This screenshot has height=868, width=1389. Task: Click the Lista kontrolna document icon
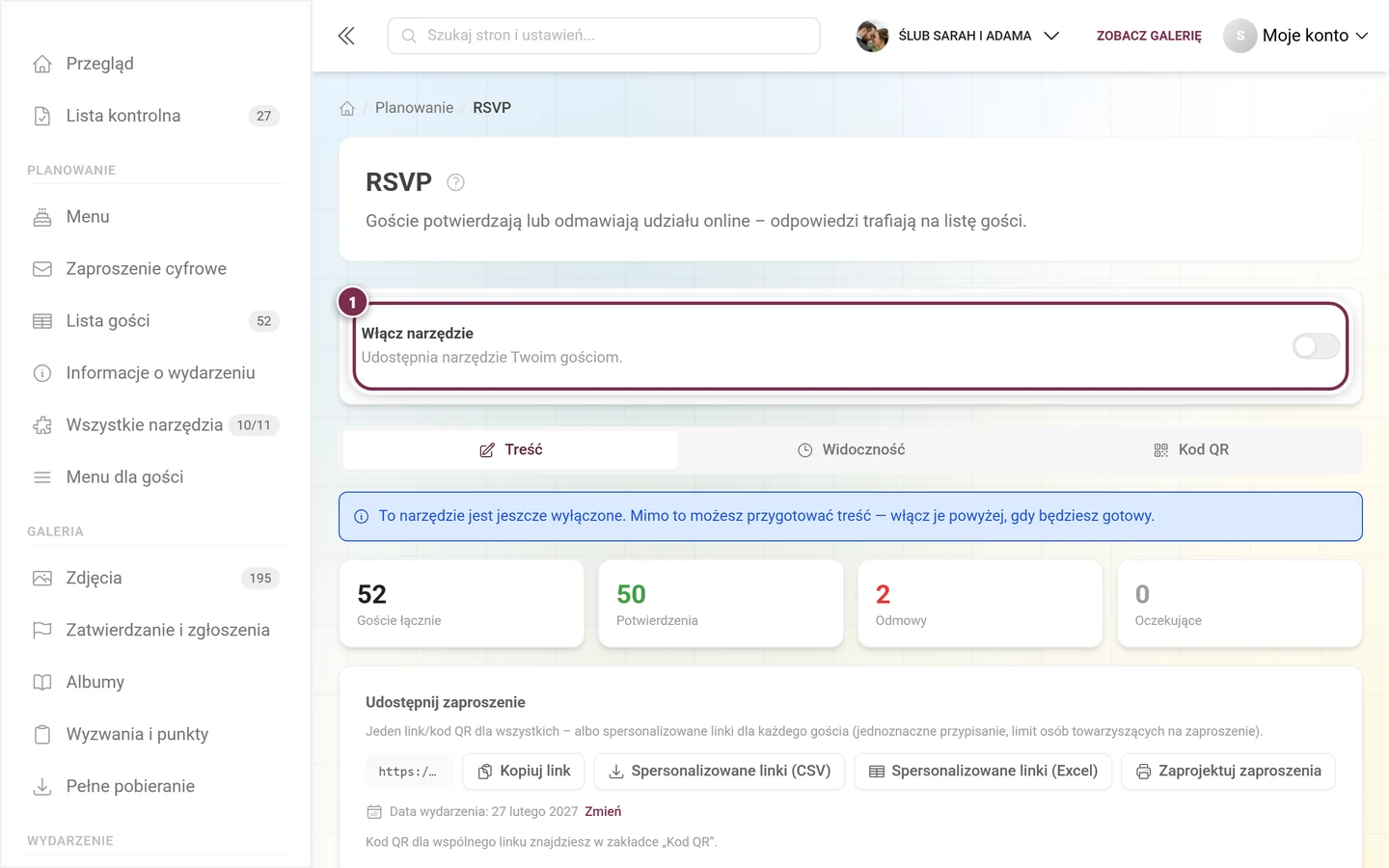[x=42, y=116]
